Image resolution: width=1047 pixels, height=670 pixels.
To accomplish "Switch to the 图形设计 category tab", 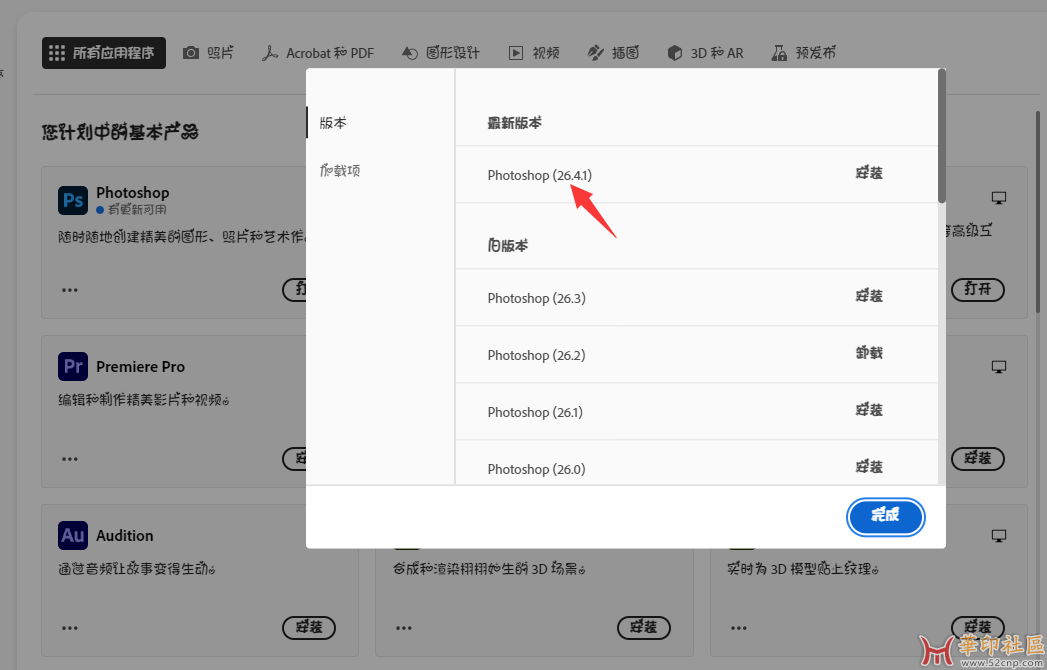I will click(441, 53).
